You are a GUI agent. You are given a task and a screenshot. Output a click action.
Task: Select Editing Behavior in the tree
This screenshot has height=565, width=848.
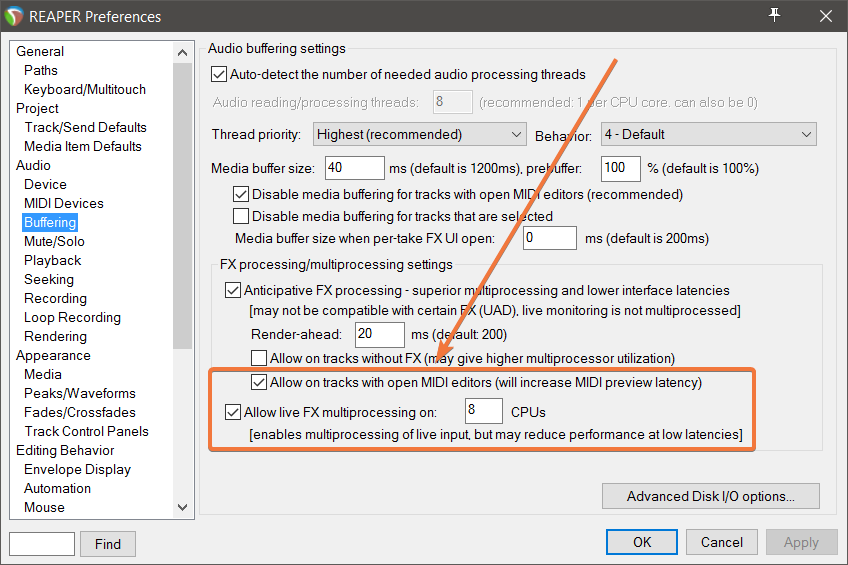point(65,450)
